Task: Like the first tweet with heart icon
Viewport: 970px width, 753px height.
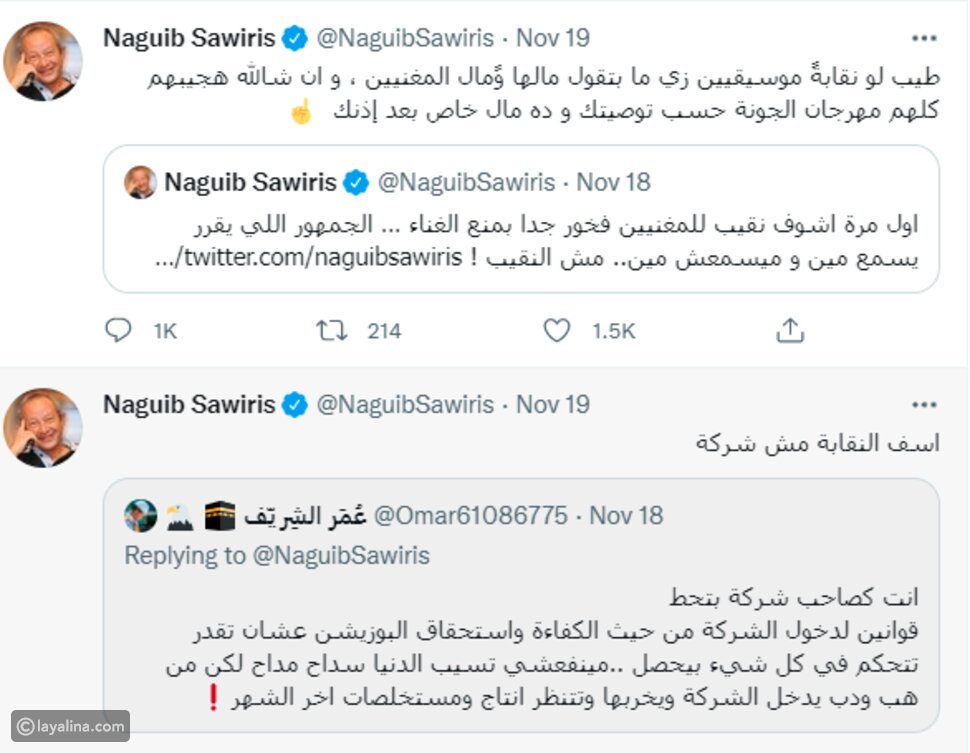Action: click(x=555, y=330)
